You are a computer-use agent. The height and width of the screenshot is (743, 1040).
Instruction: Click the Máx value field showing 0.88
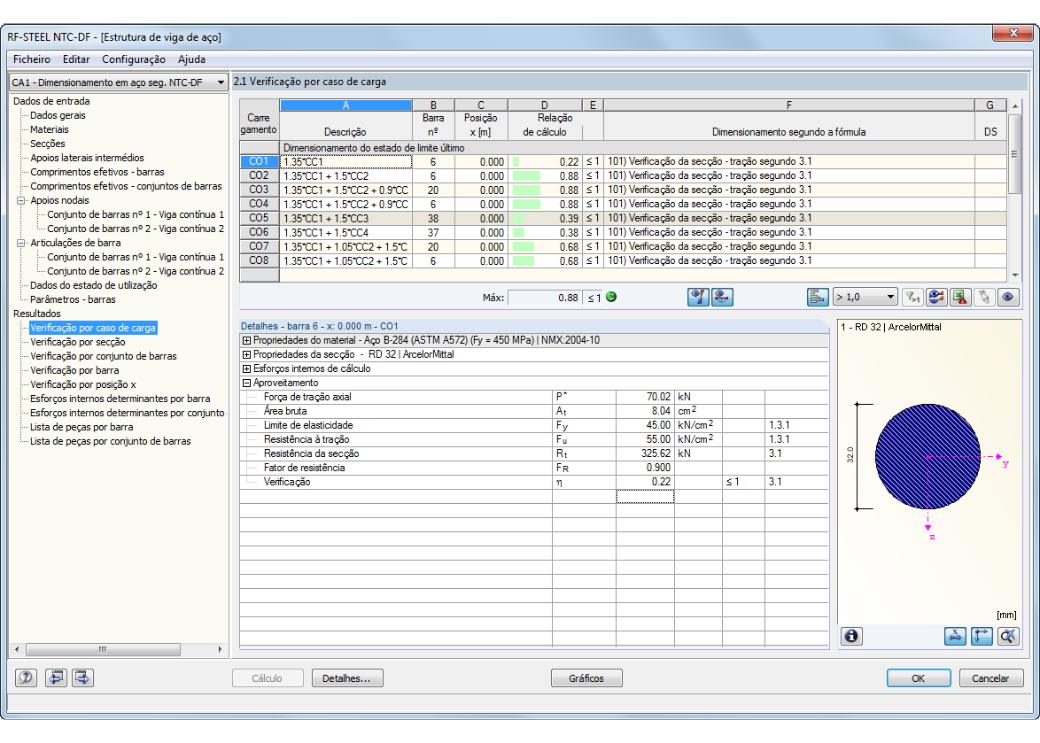click(x=545, y=297)
